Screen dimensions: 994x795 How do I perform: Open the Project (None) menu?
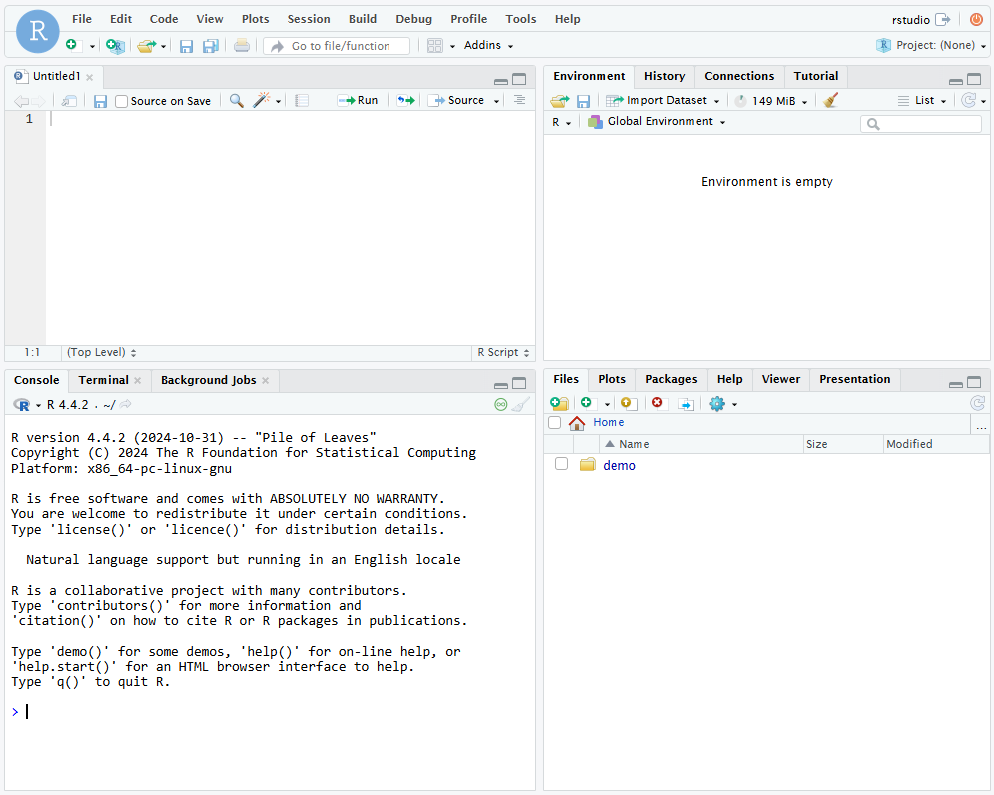pos(931,46)
